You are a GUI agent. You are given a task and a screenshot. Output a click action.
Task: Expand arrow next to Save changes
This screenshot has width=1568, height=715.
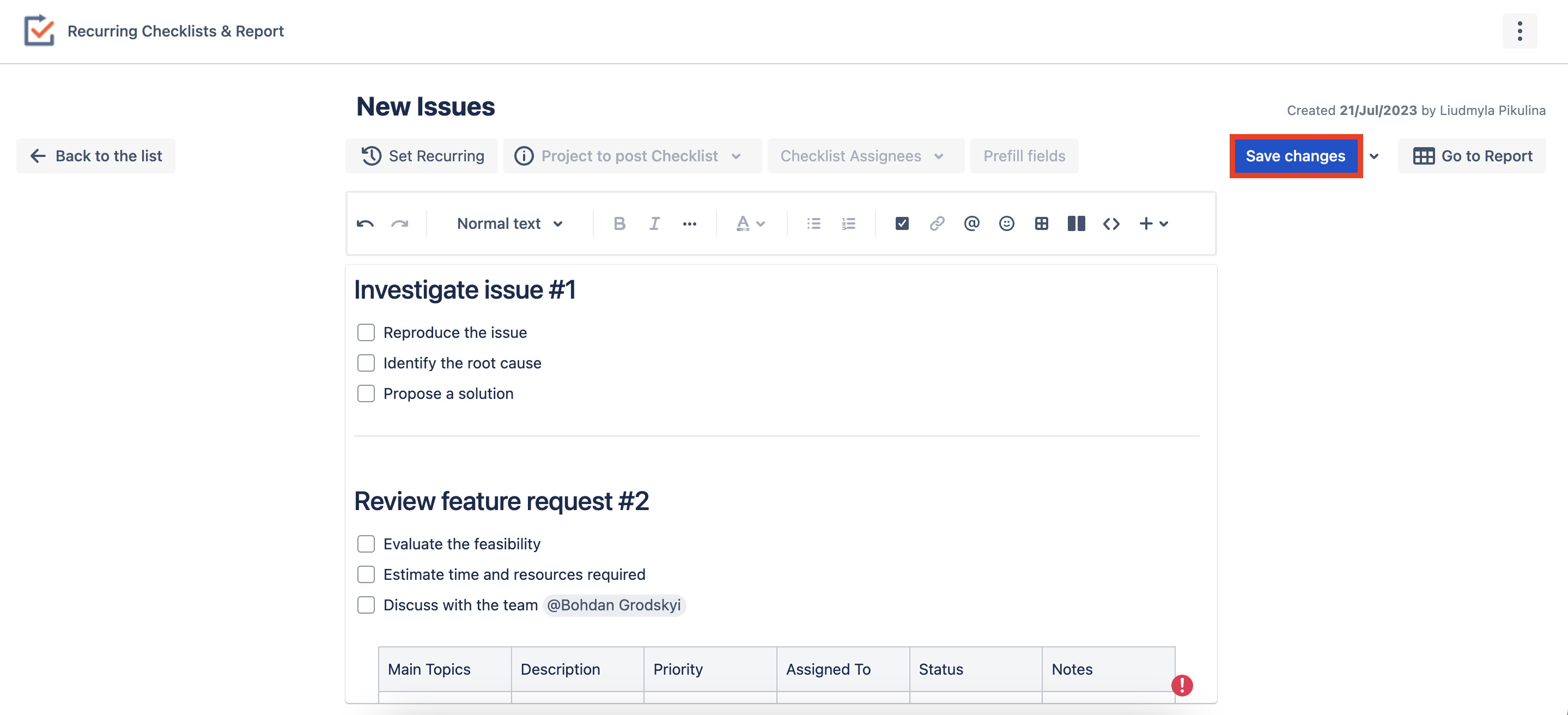click(x=1374, y=156)
